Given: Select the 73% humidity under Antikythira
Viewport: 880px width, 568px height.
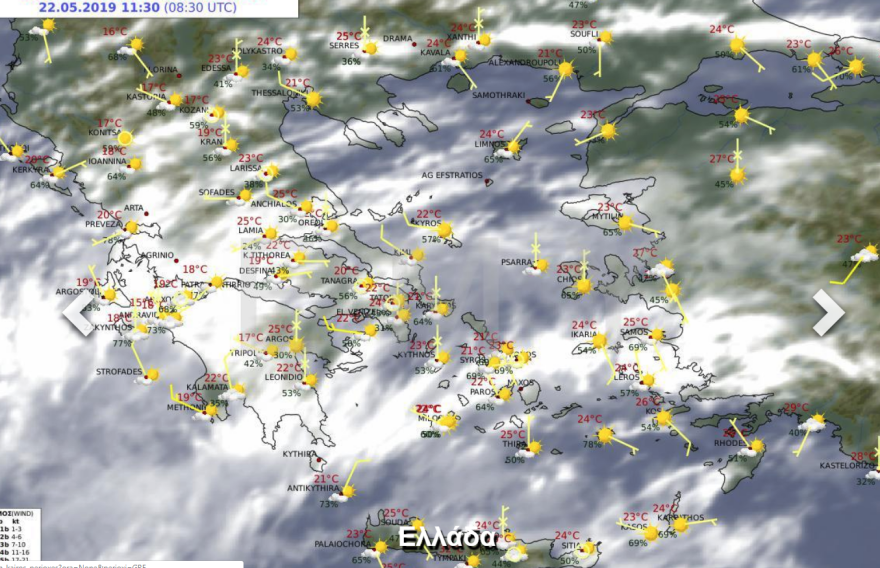Looking at the screenshot, I should coord(328,505).
